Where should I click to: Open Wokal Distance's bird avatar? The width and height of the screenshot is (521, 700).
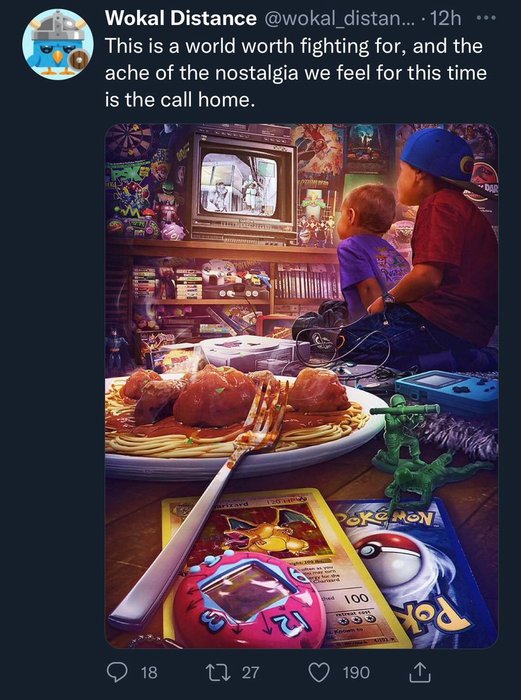58,44
